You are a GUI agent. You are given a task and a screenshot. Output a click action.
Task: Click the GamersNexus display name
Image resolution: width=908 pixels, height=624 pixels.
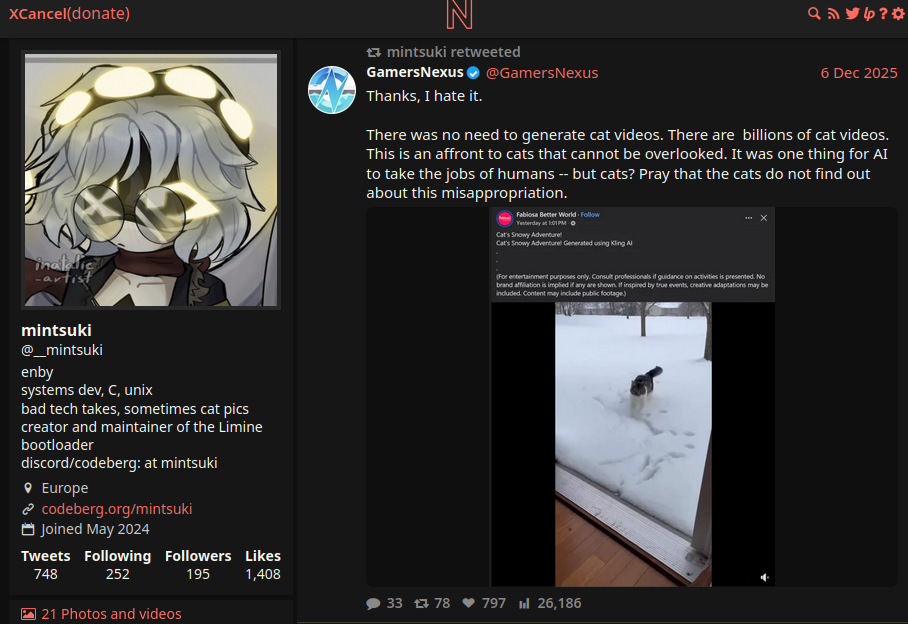click(x=415, y=72)
